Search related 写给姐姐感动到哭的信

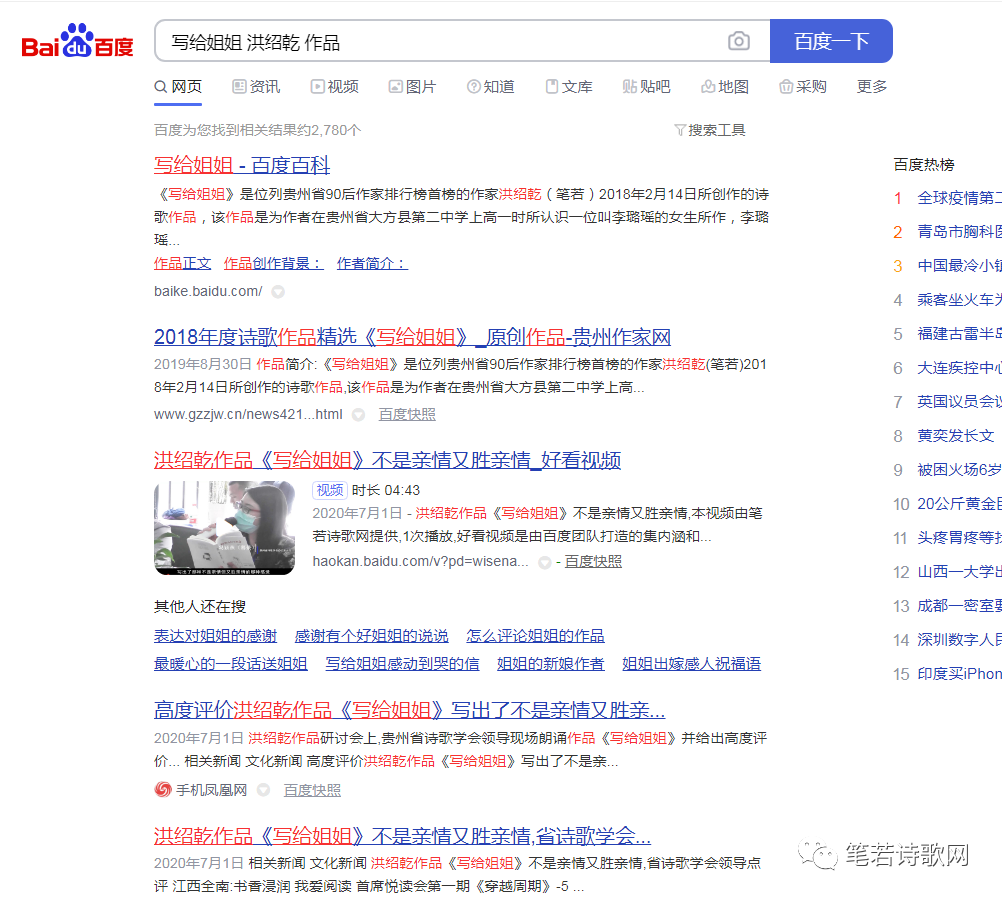403,664
